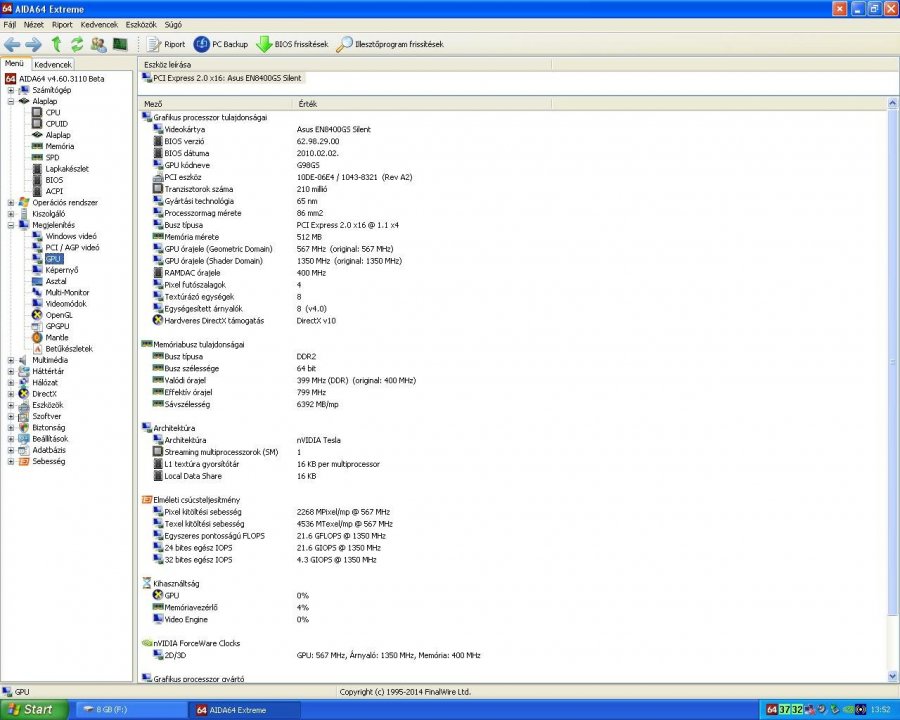Viewport: 900px width, 720px height.
Task: Expand the Számítógép tree node
Action: (x=10, y=90)
